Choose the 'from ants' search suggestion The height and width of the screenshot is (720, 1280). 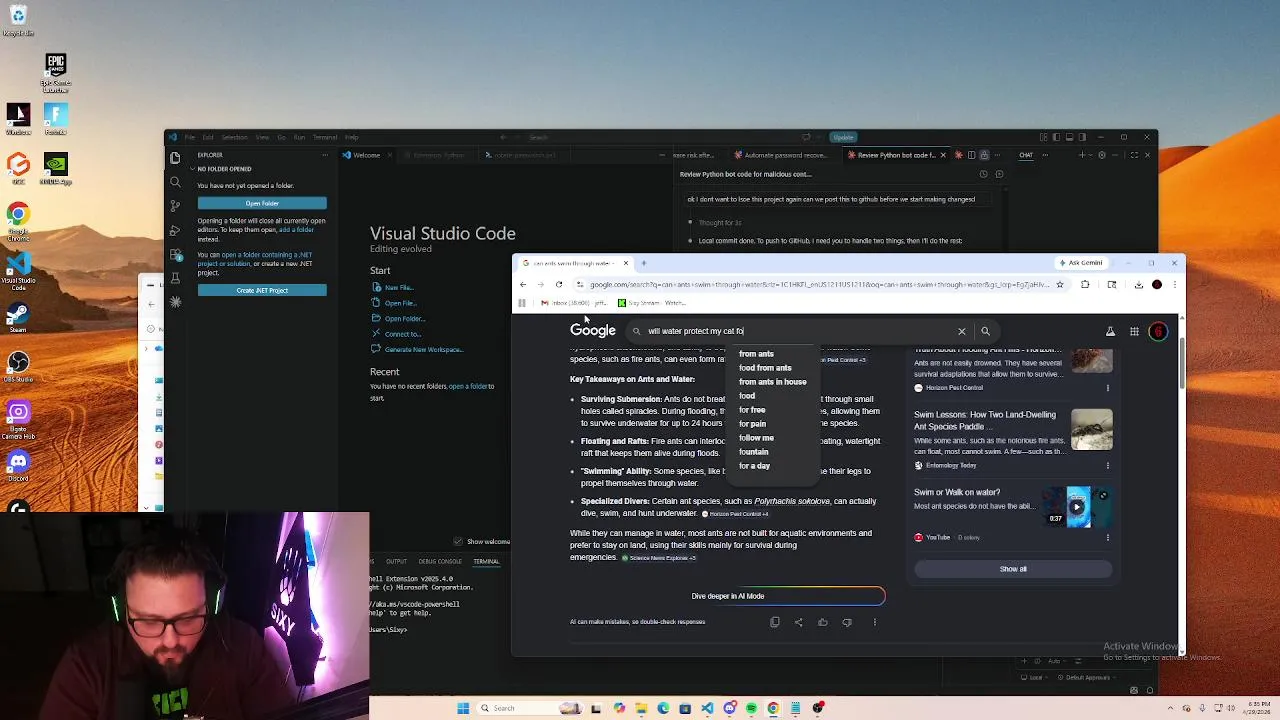[x=756, y=354]
